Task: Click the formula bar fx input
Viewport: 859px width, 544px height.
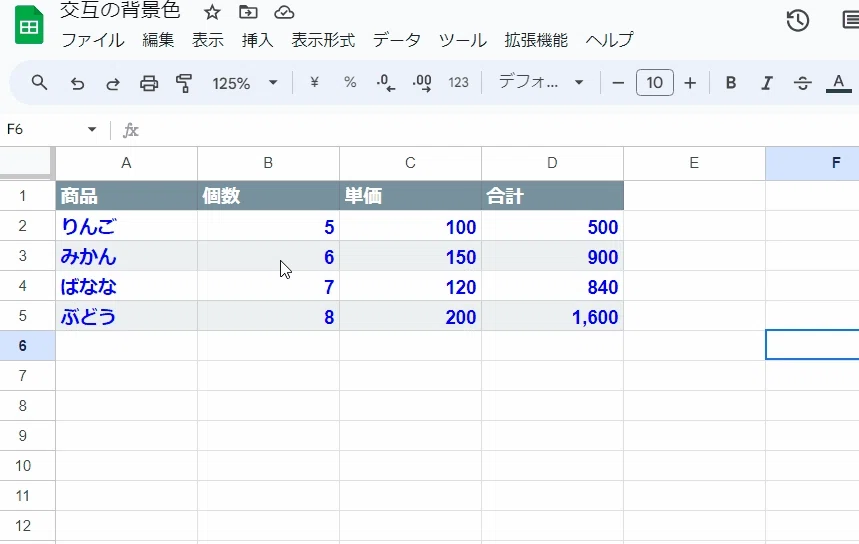Action: 499,130
